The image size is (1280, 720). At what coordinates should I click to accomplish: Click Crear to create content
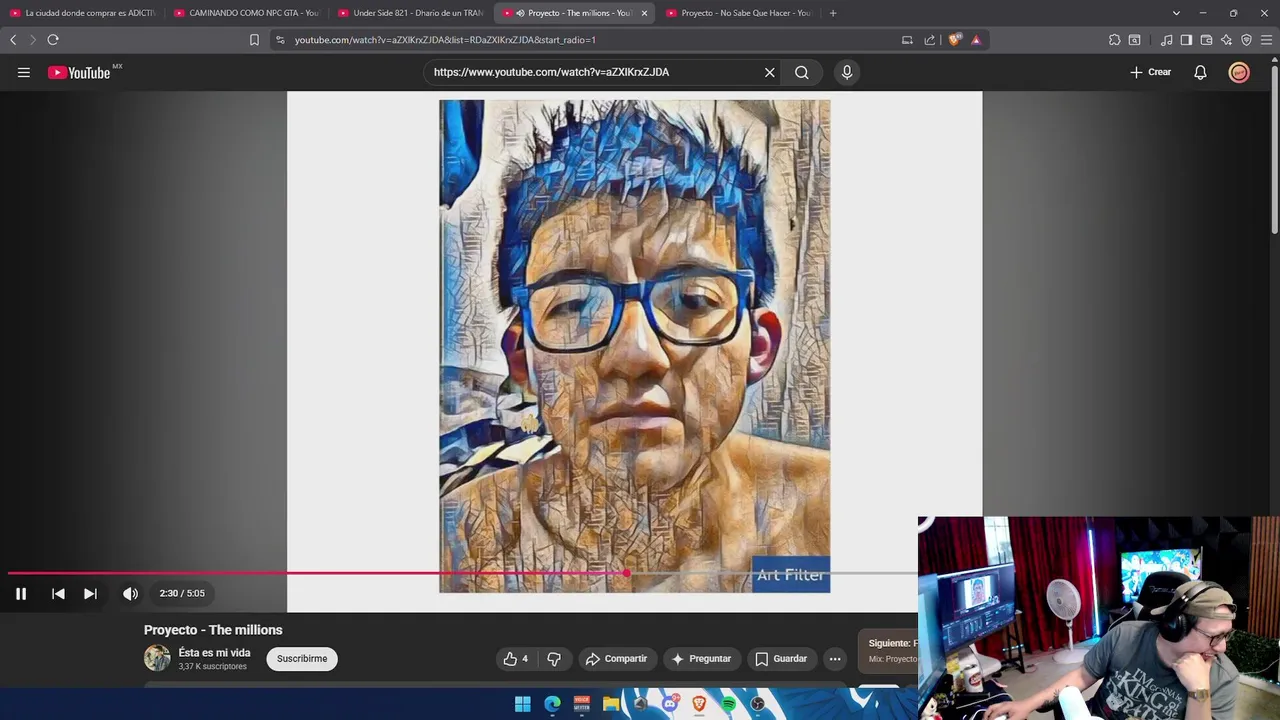tap(1150, 72)
